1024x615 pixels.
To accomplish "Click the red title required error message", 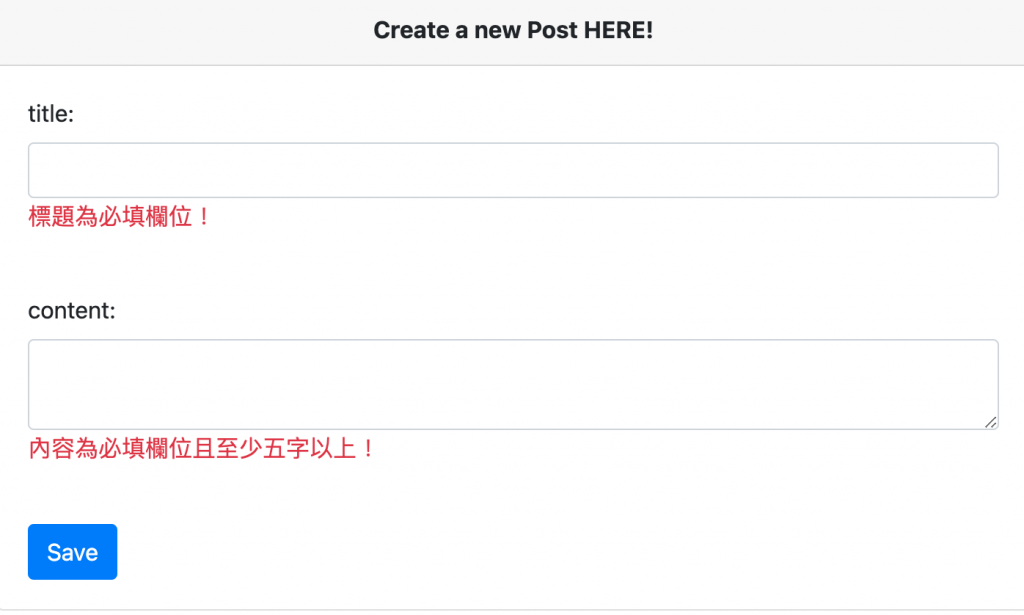I will point(120,216).
